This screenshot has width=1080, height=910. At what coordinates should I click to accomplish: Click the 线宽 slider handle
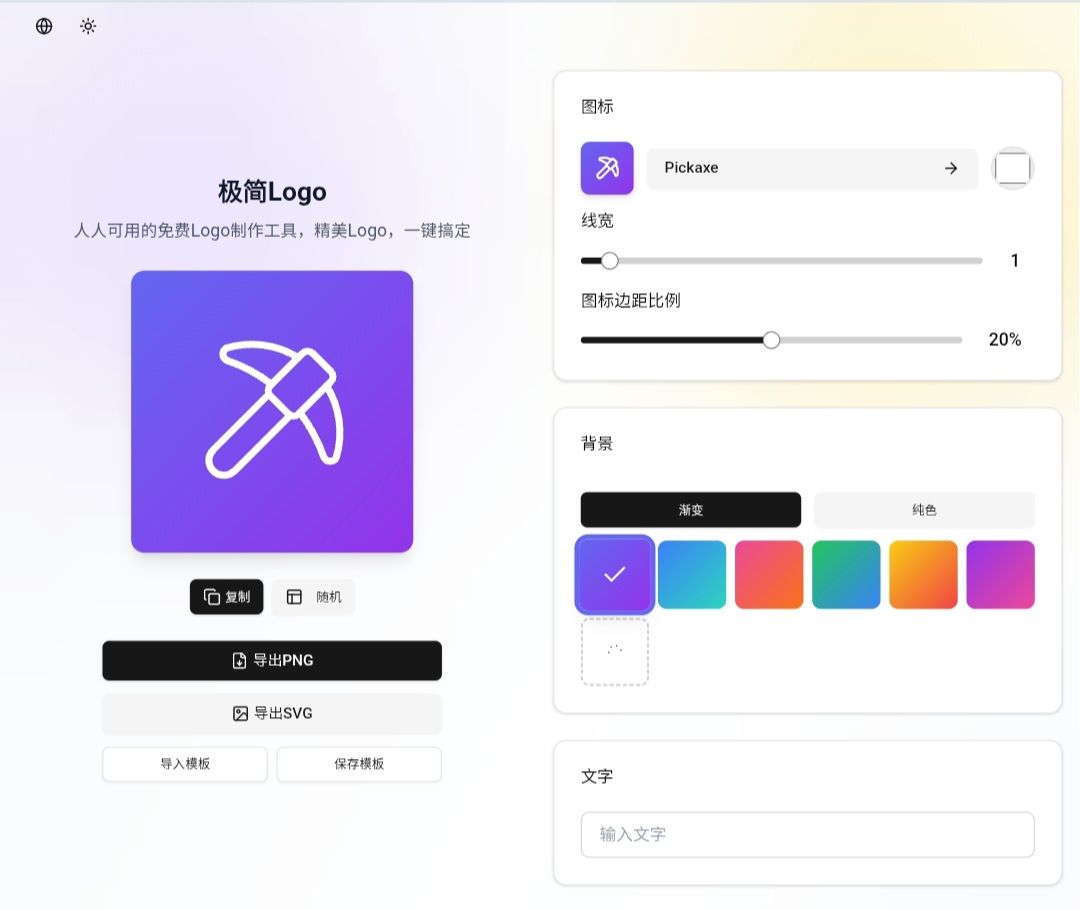click(x=611, y=260)
